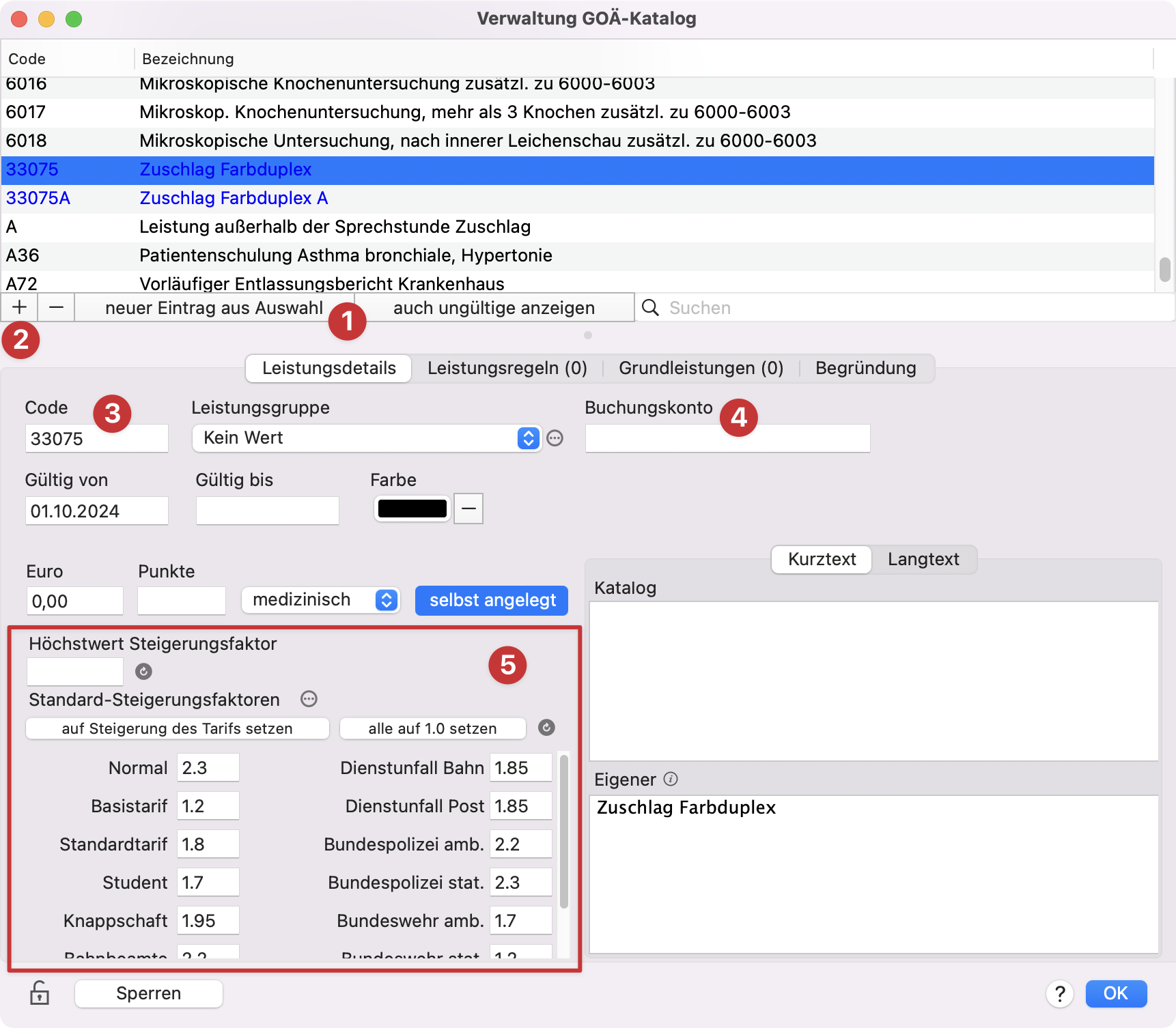Click 'alle auf 1.0 setzen' button
The image size is (1176, 1028).
pyautogui.click(x=432, y=728)
